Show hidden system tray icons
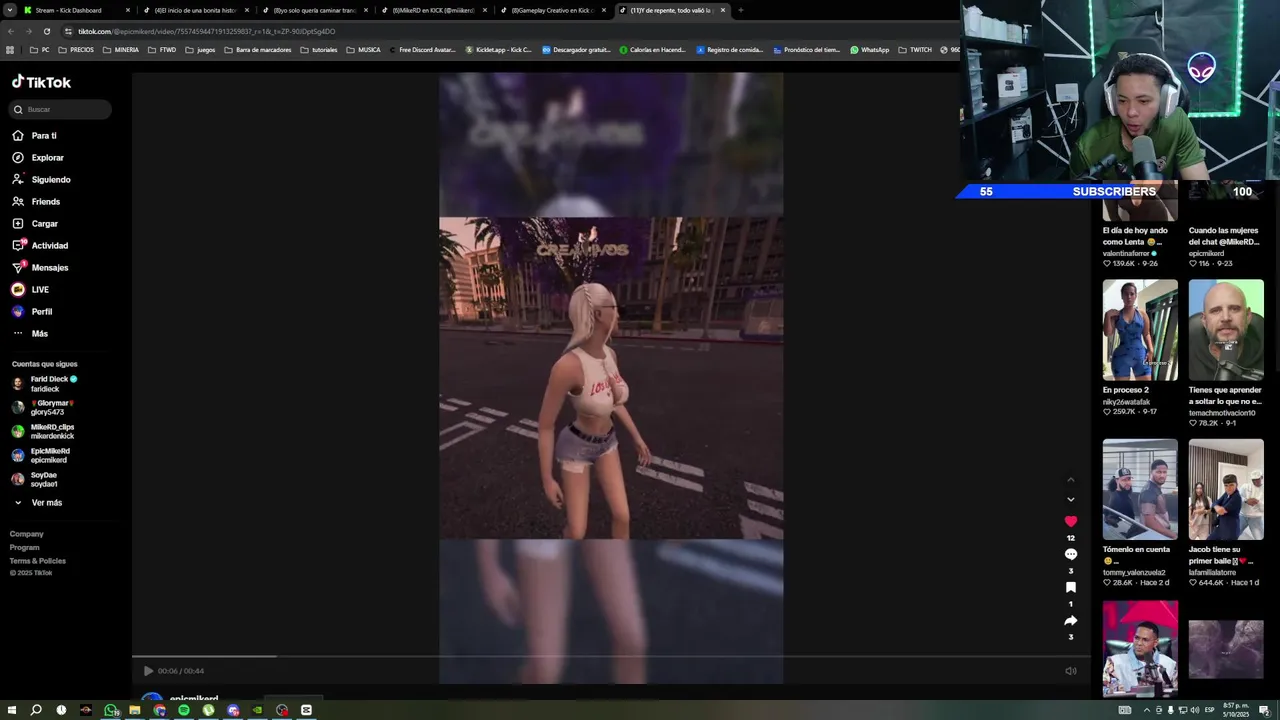Image resolution: width=1280 pixels, height=720 pixels. (x=1147, y=710)
